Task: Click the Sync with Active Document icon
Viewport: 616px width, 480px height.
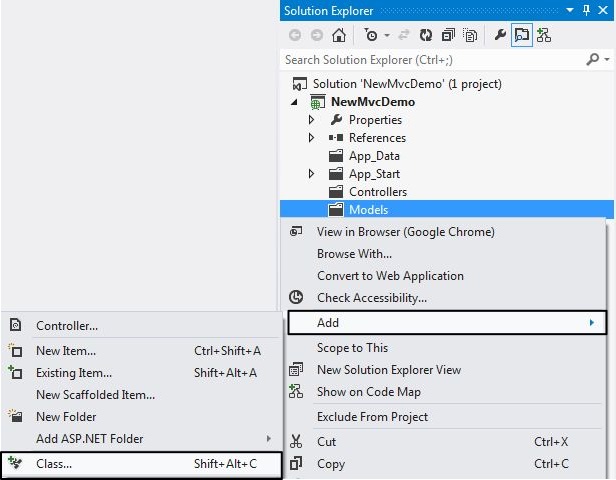Action: (403, 35)
